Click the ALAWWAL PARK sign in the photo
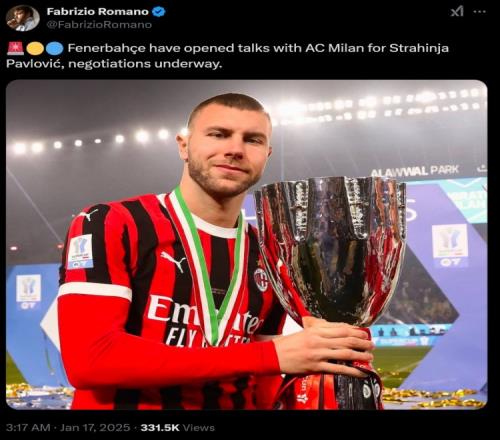500x440 pixels. [415, 171]
